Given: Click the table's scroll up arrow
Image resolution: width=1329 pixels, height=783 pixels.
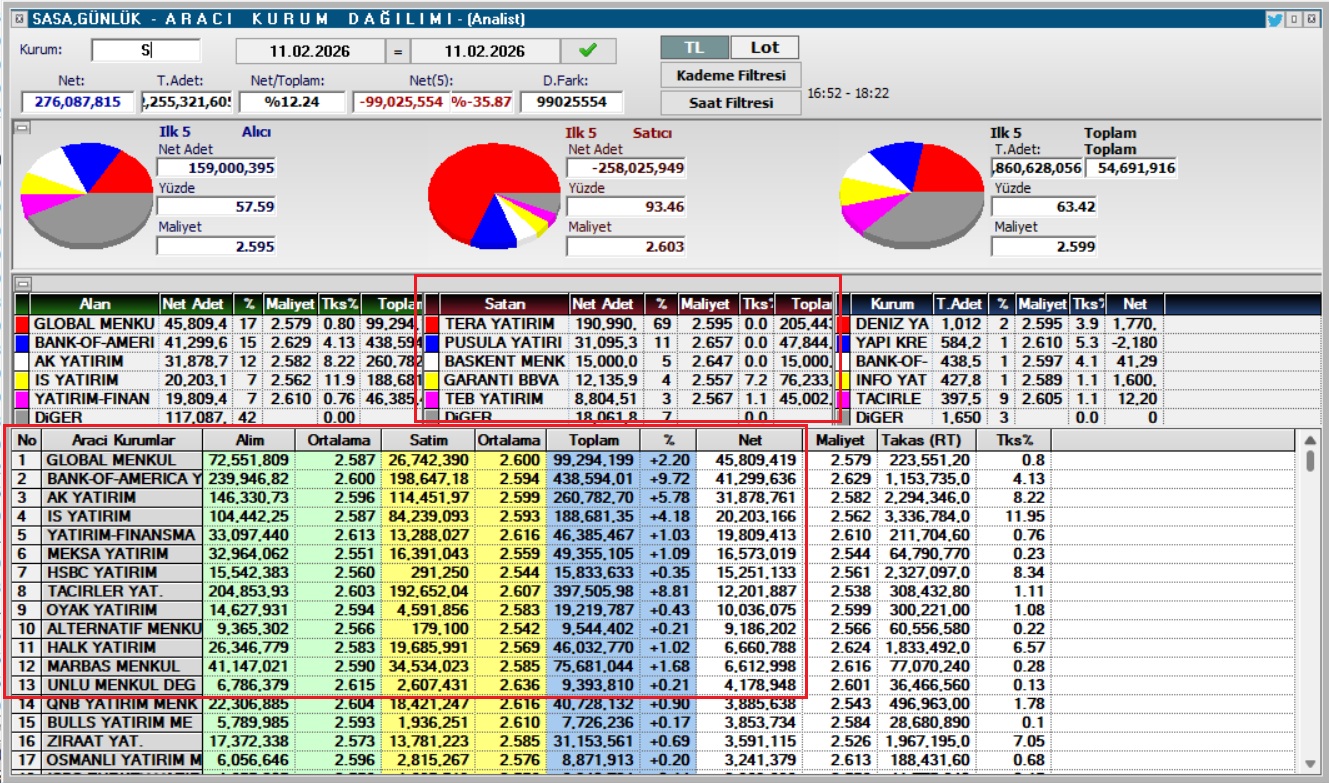Looking at the screenshot, I should coord(1308,440).
